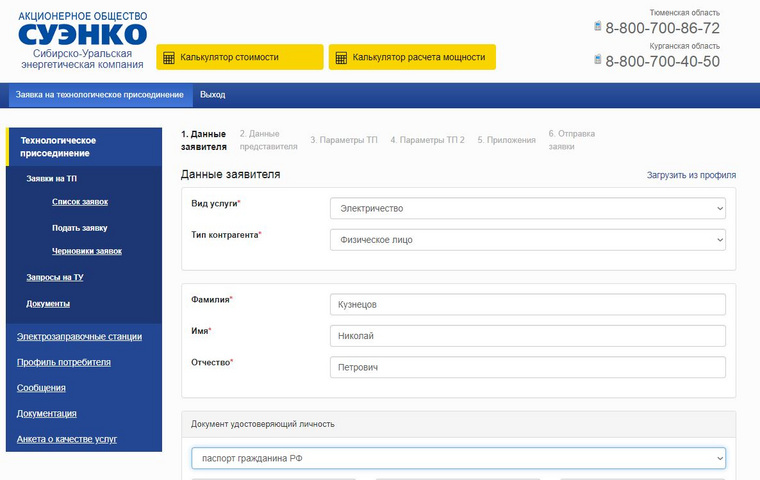The height and width of the screenshot is (480, 760).
Task: Click the Загрузить из профиля link
Action: (x=691, y=175)
